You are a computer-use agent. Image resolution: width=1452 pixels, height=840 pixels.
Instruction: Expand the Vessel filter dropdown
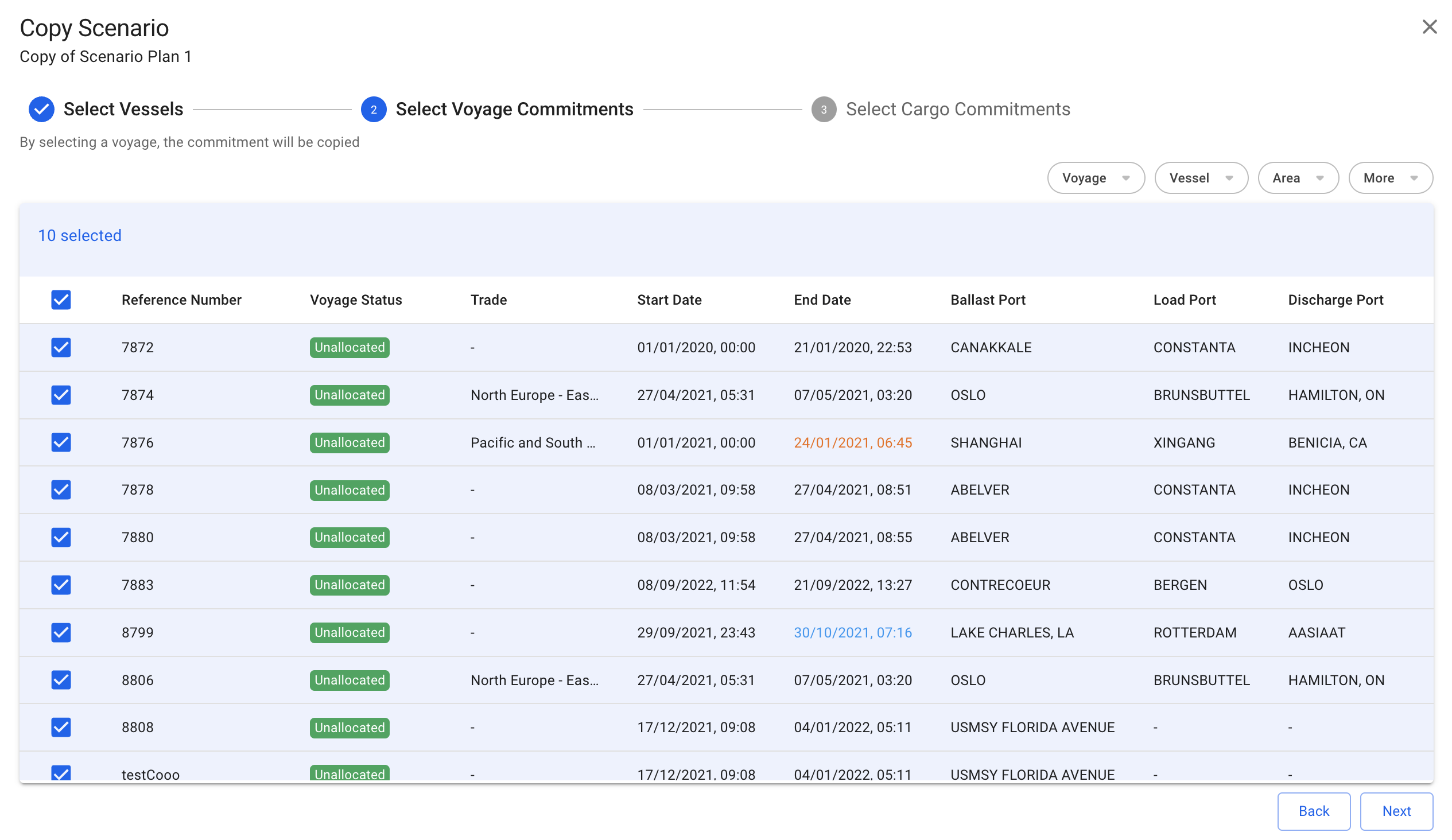(1201, 178)
